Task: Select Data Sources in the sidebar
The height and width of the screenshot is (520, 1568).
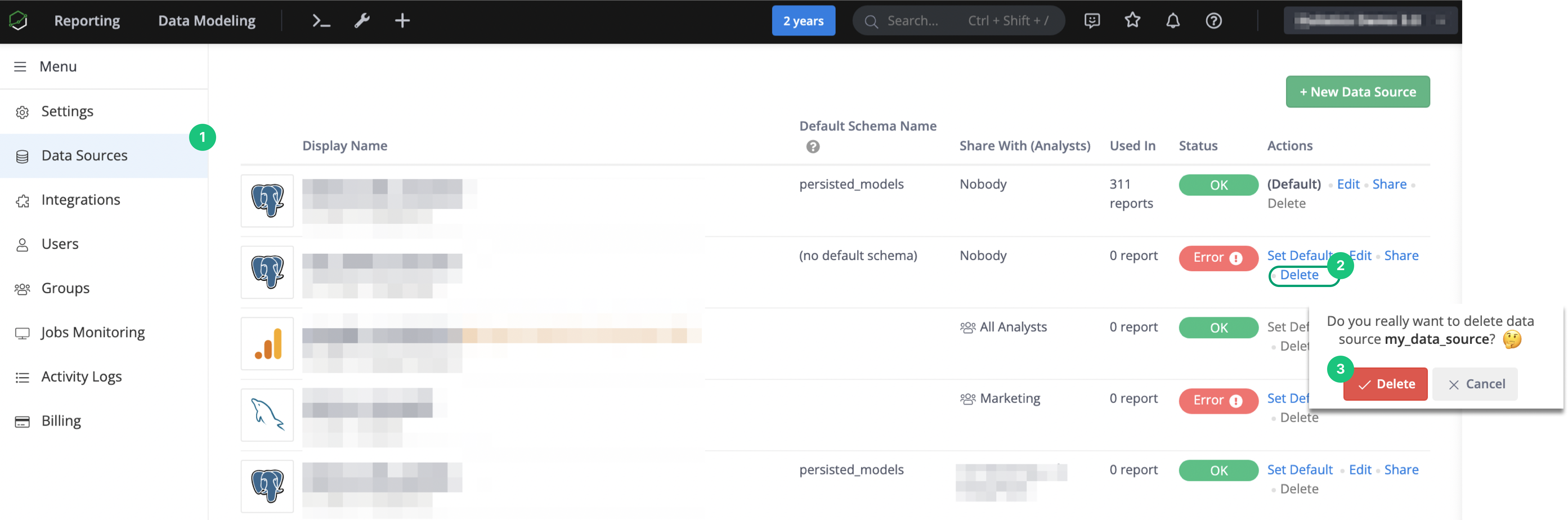Action: pos(104,156)
